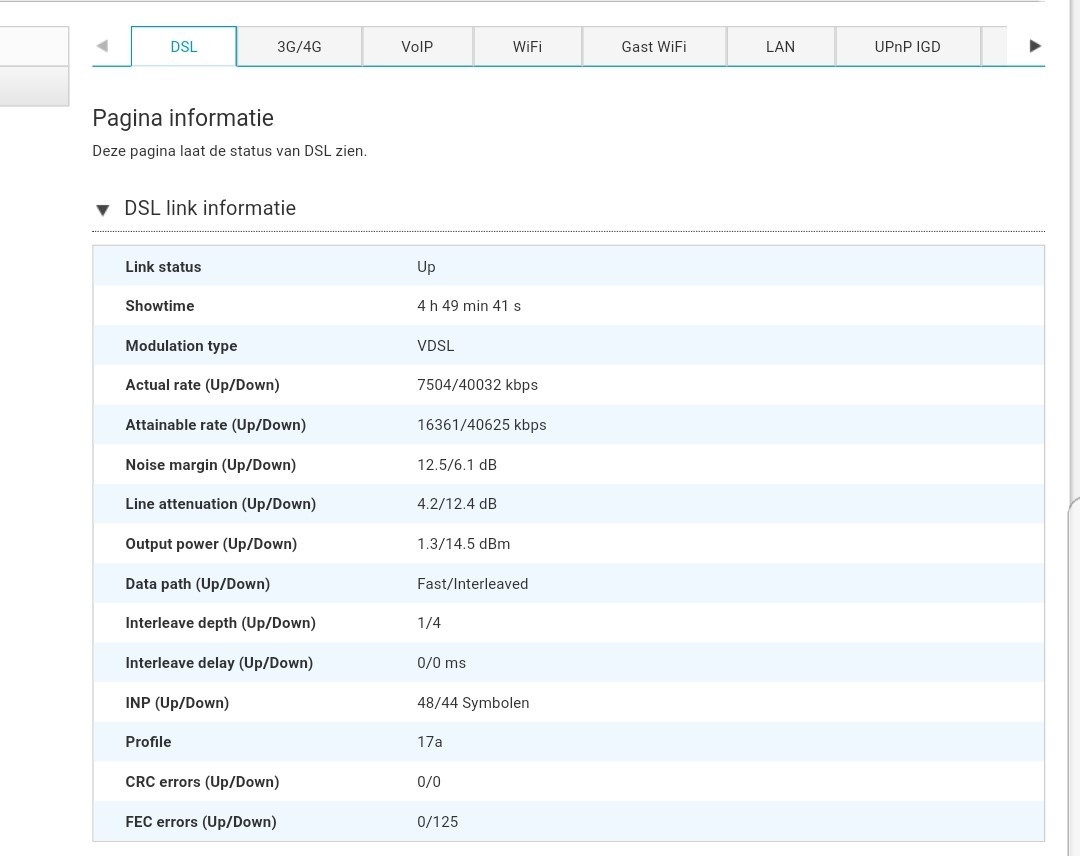Click the Link status value Up

(426, 267)
